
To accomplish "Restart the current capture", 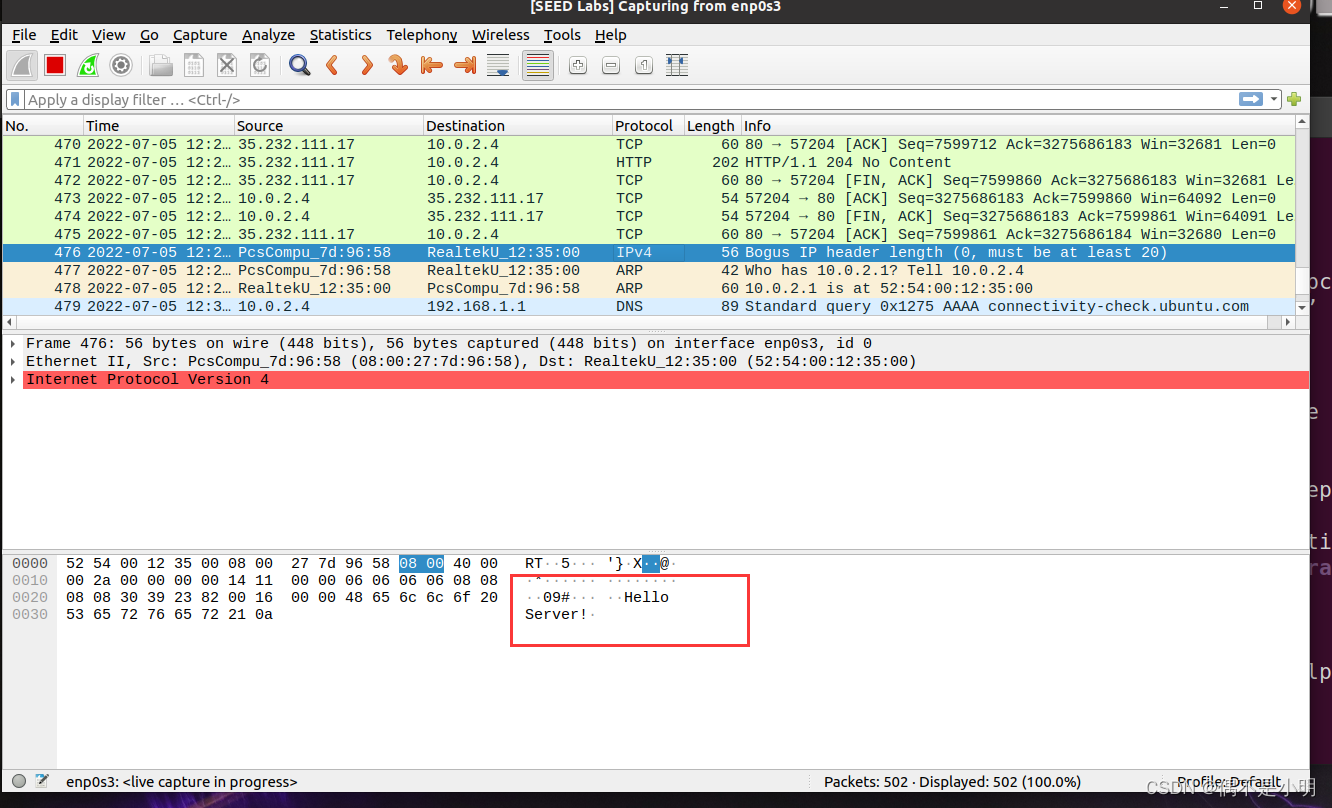I will coord(88,64).
